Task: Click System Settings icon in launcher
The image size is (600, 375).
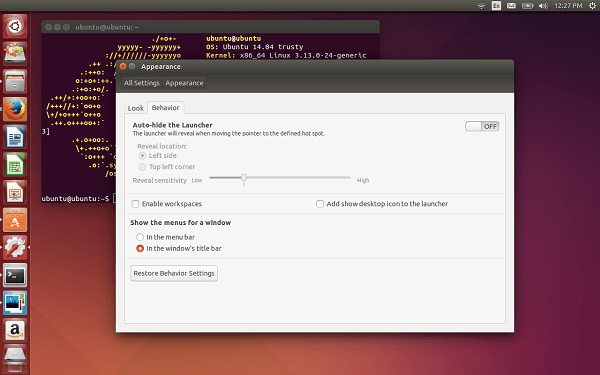Action: (15, 248)
